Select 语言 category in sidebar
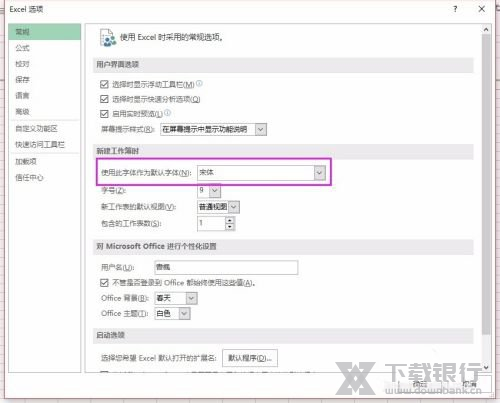Image resolution: width=500 pixels, height=403 pixels. tap(45, 95)
